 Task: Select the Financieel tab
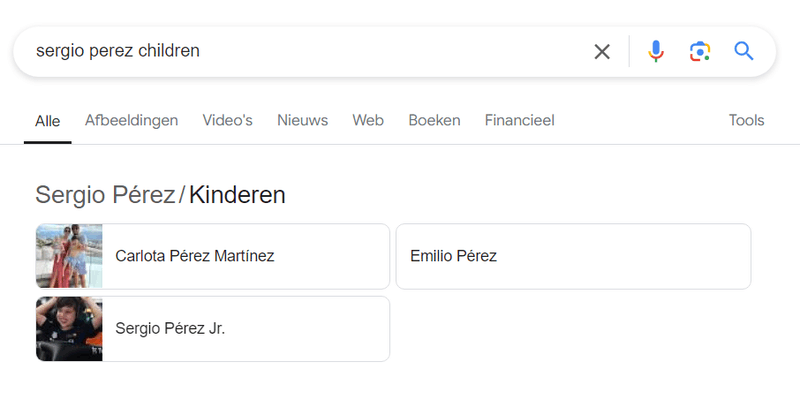click(519, 120)
